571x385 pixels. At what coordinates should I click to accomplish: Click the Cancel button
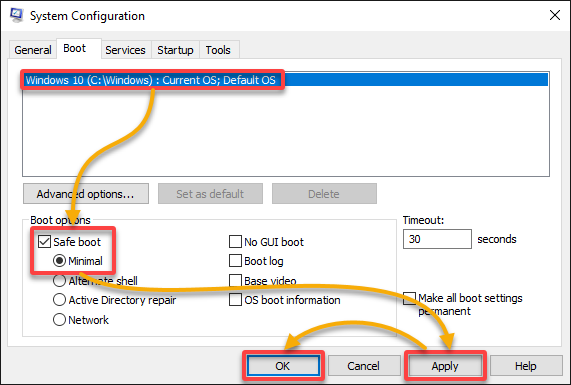364,366
